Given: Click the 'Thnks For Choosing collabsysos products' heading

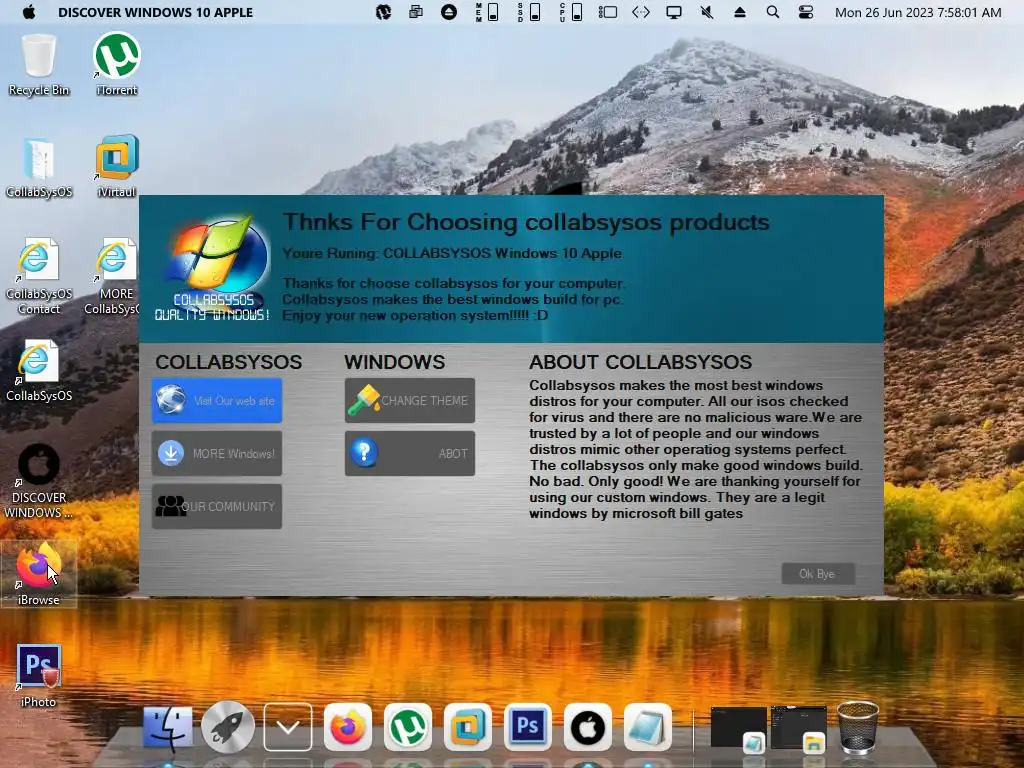Looking at the screenshot, I should click(x=526, y=223).
